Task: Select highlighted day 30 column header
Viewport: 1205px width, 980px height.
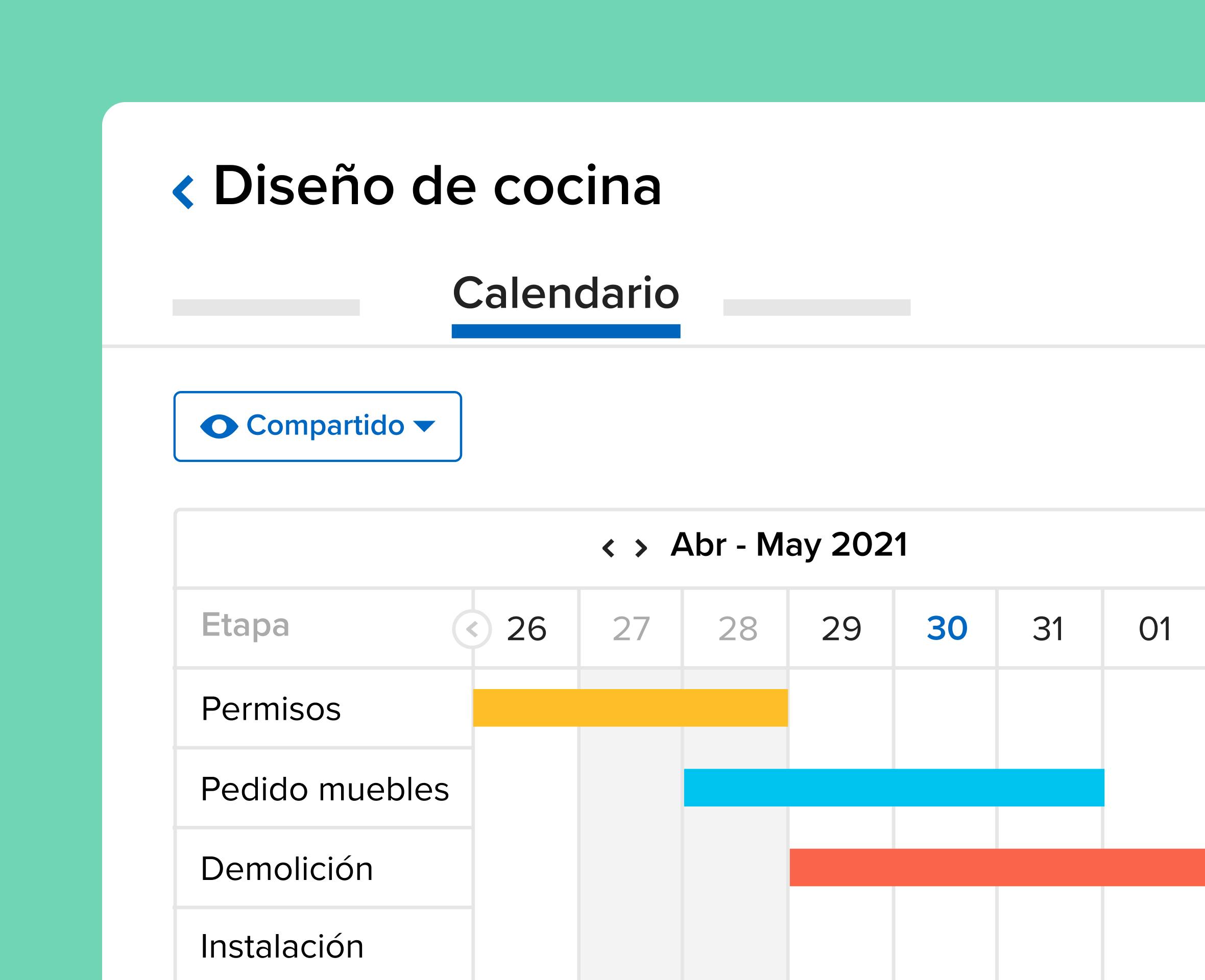Action: (947, 628)
